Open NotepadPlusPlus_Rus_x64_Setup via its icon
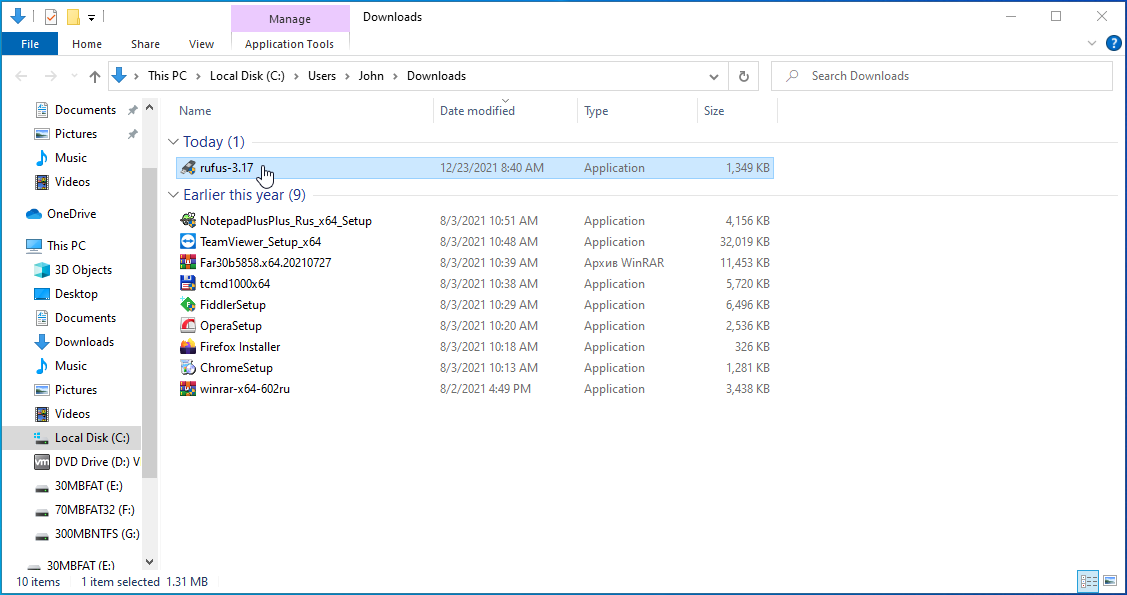The width and height of the screenshot is (1127, 595). point(189,220)
